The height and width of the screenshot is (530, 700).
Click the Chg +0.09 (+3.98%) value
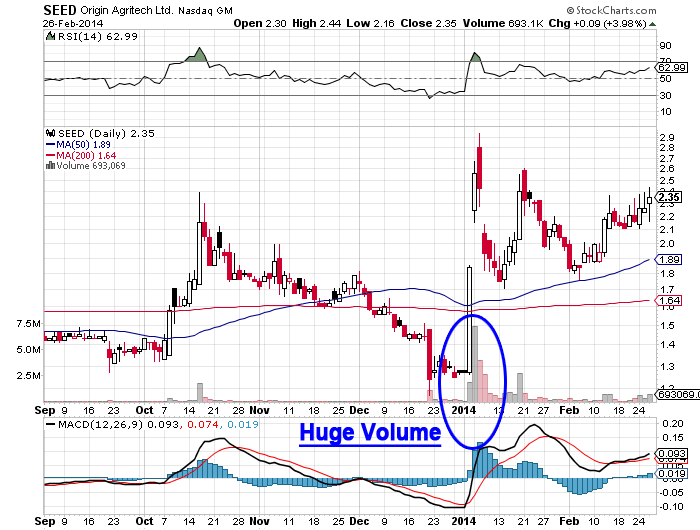click(x=597, y=24)
